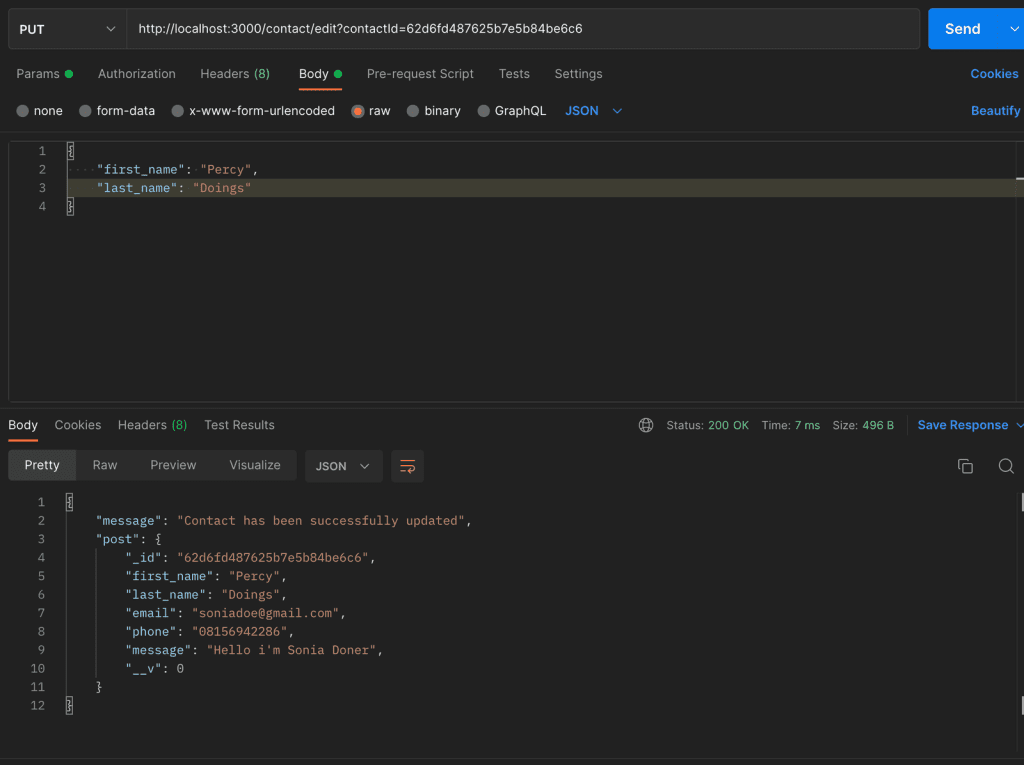Image resolution: width=1024 pixels, height=765 pixels.
Task: Click Beautify to format the JSON body
Action: pyautogui.click(x=995, y=111)
